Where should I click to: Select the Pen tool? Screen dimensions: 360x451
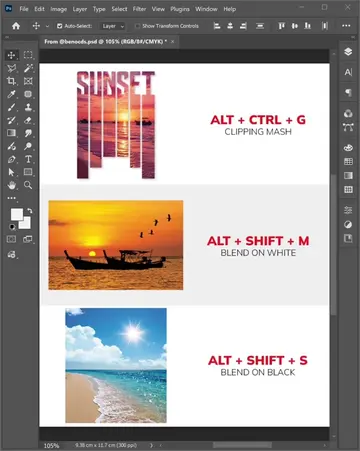[11, 159]
